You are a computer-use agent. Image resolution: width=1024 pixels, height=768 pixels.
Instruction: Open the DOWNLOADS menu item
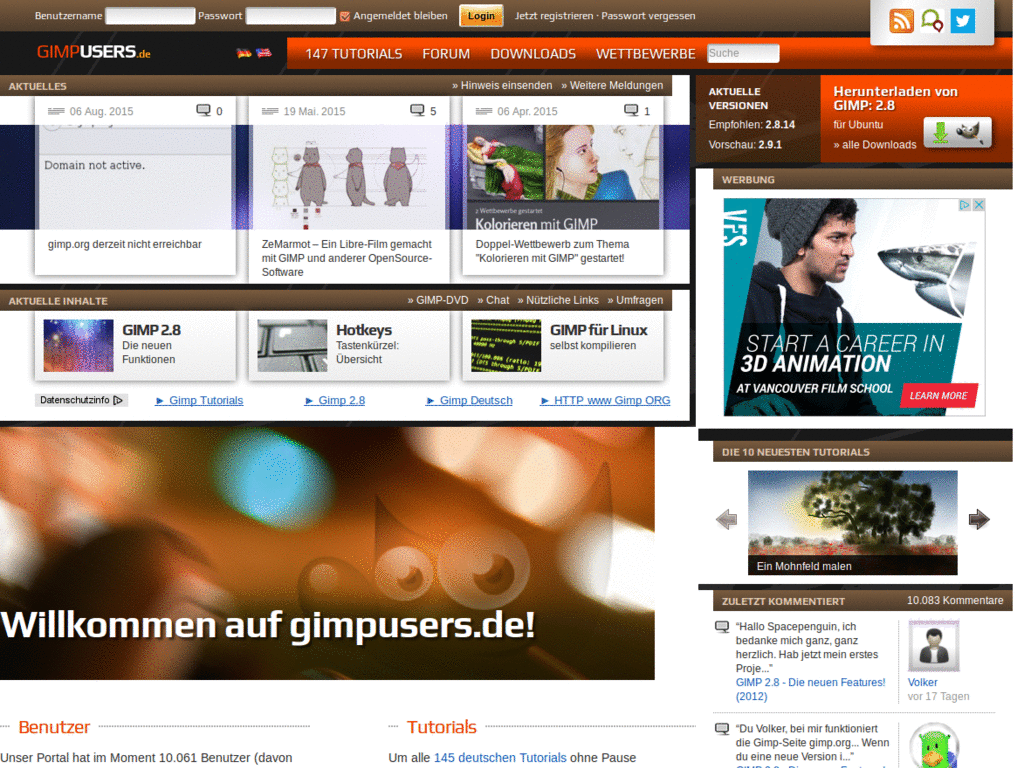point(533,54)
